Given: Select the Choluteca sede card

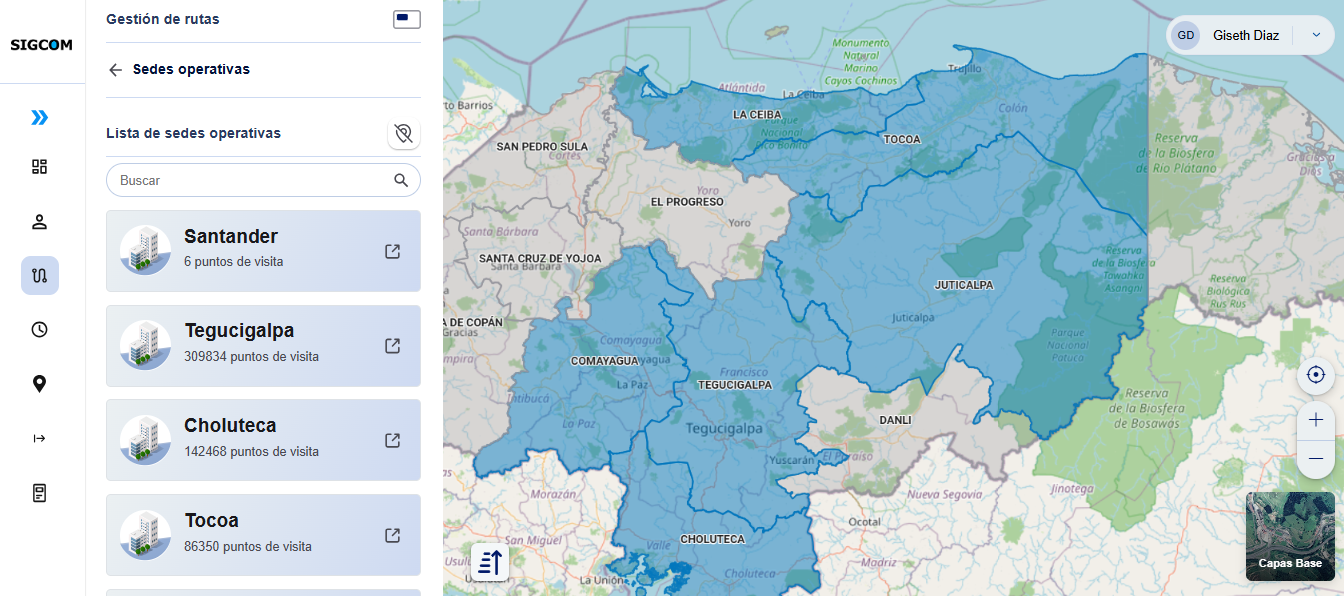Looking at the screenshot, I should point(263,440).
